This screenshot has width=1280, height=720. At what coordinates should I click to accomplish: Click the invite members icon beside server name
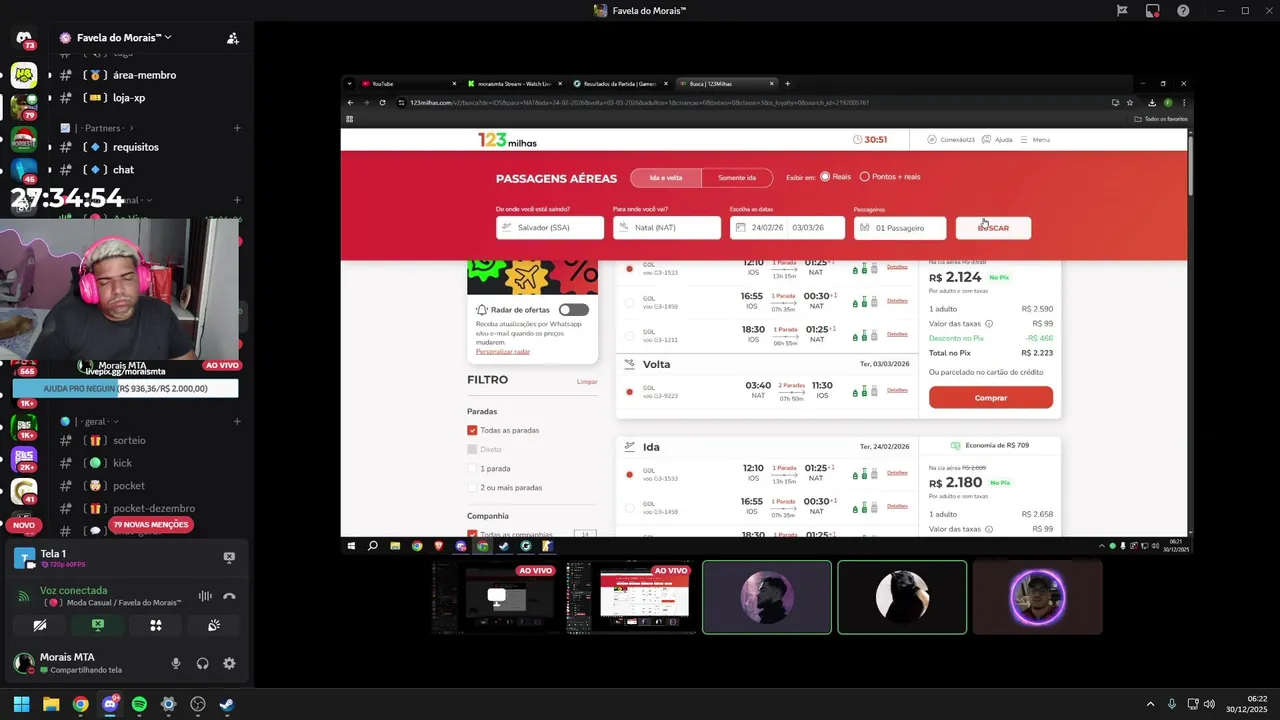232,38
